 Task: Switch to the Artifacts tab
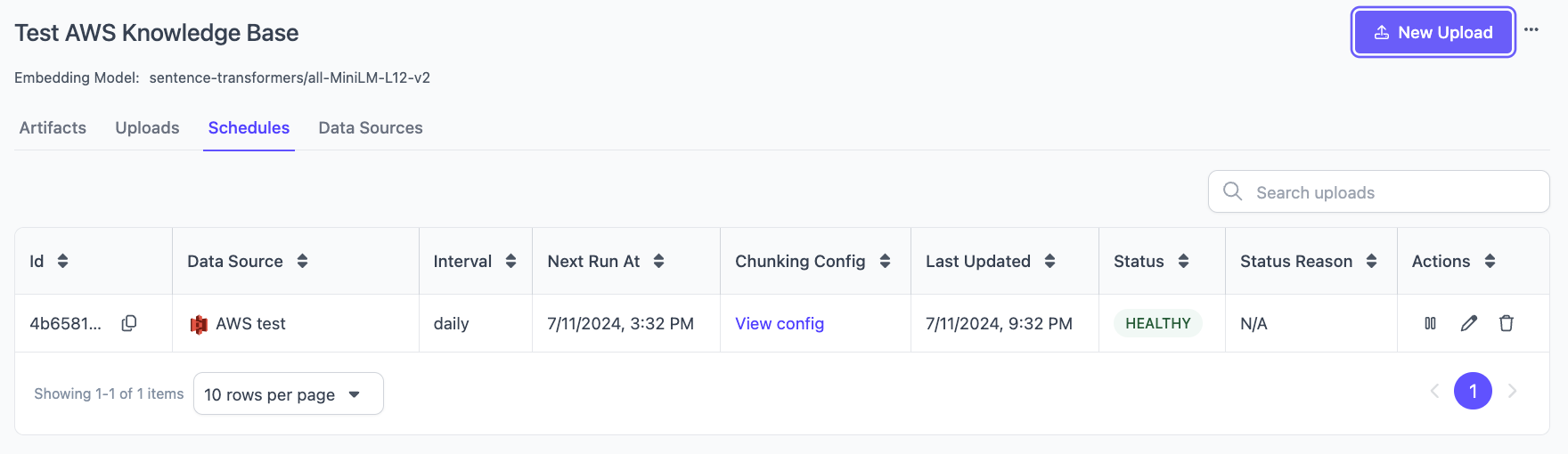pos(53,127)
